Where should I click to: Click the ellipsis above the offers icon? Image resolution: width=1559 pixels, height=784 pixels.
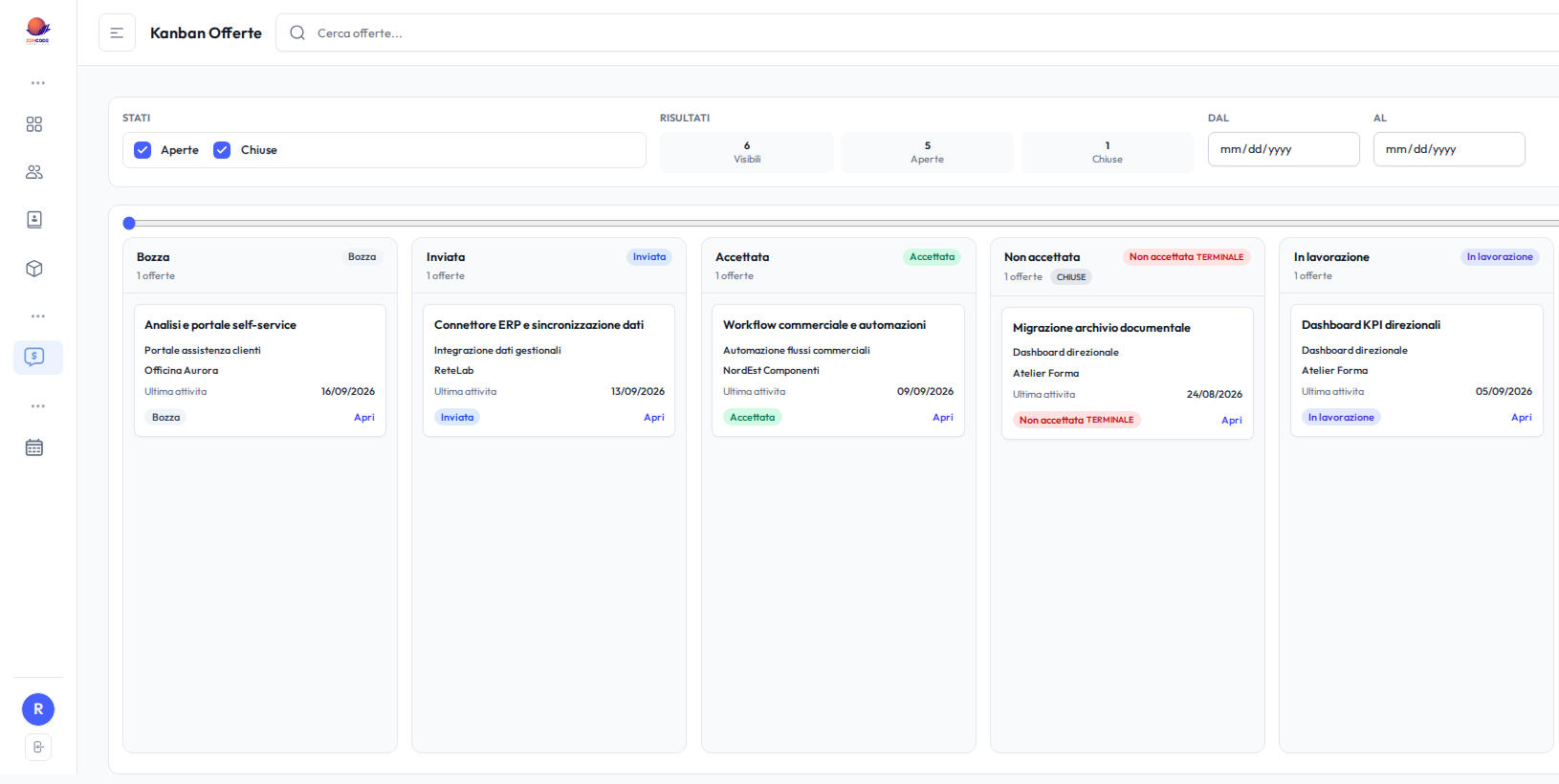coord(37,316)
